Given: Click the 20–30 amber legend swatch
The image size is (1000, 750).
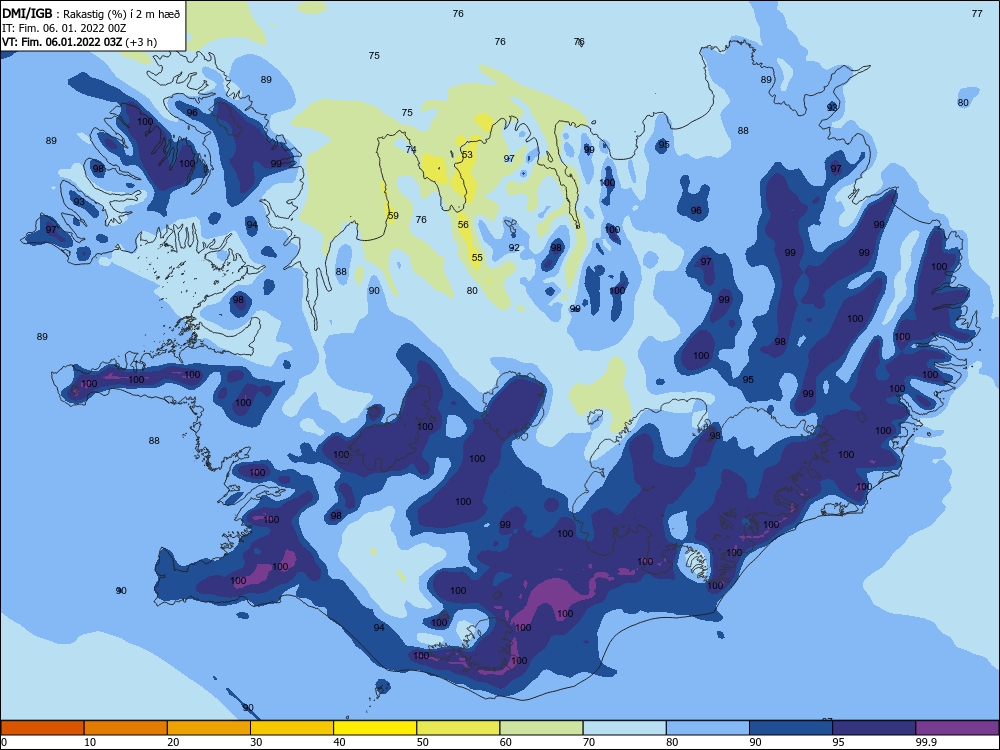Looking at the screenshot, I should tap(209, 728).
